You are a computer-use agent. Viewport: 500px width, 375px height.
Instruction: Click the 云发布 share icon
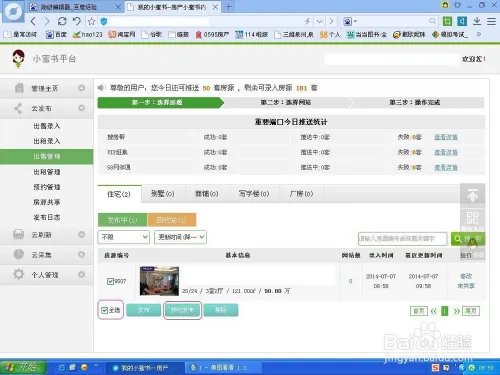18,108
